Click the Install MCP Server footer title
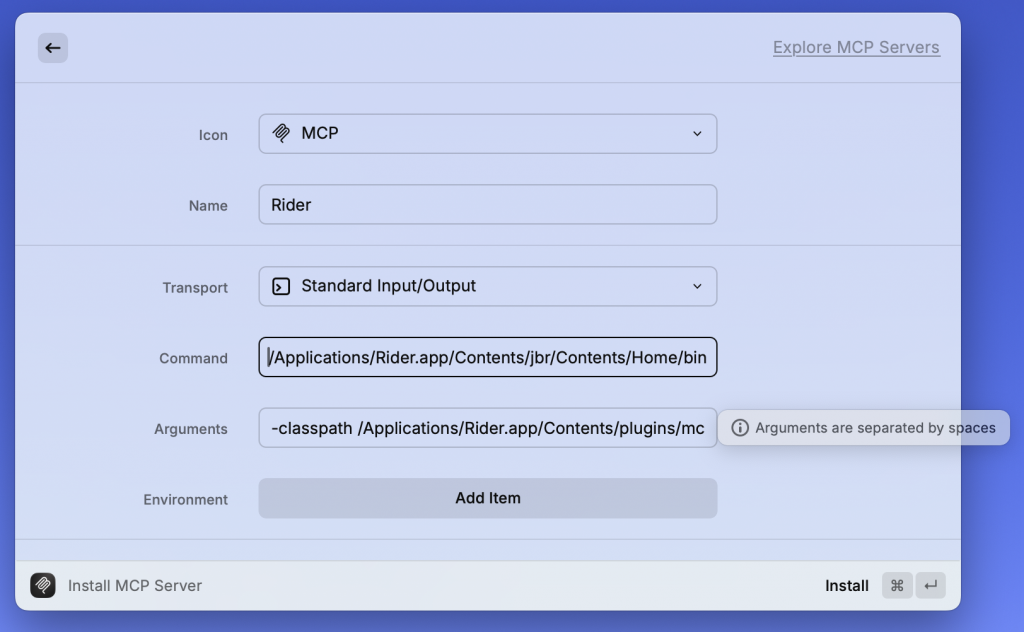This screenshot has width=1024, height=632. click(x=135, y=586)
